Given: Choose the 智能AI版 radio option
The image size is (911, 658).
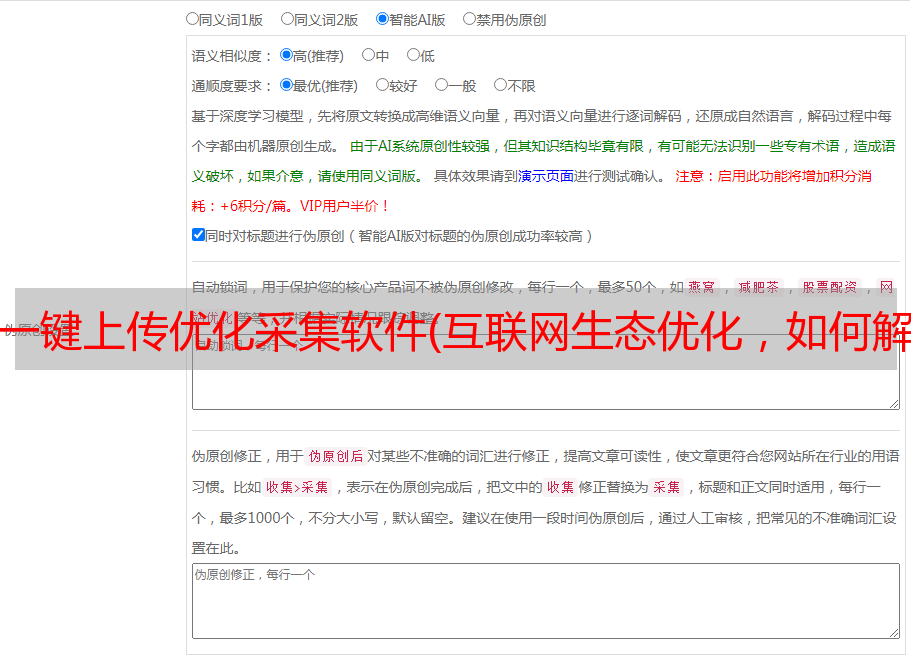Looking at the screenshot, I should tap(382, 19).
